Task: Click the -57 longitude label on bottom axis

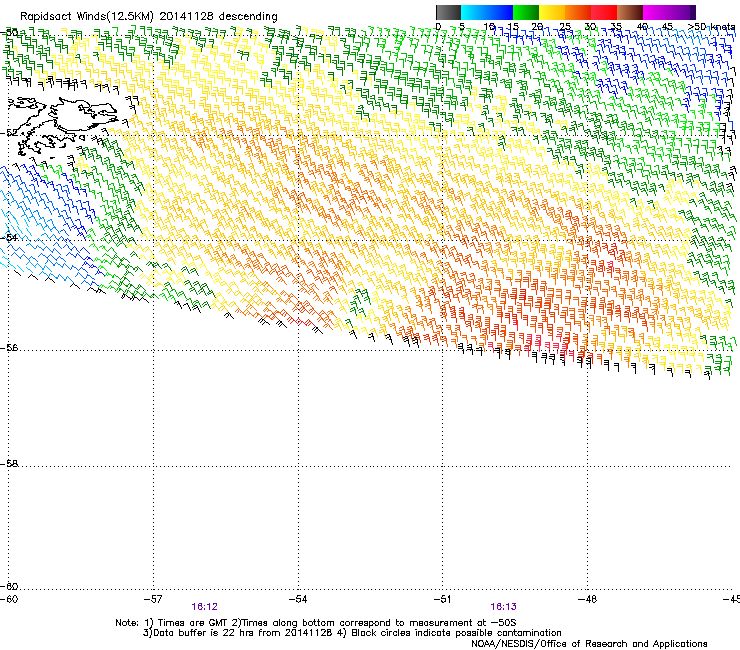Action: click(x=153, y=599)
